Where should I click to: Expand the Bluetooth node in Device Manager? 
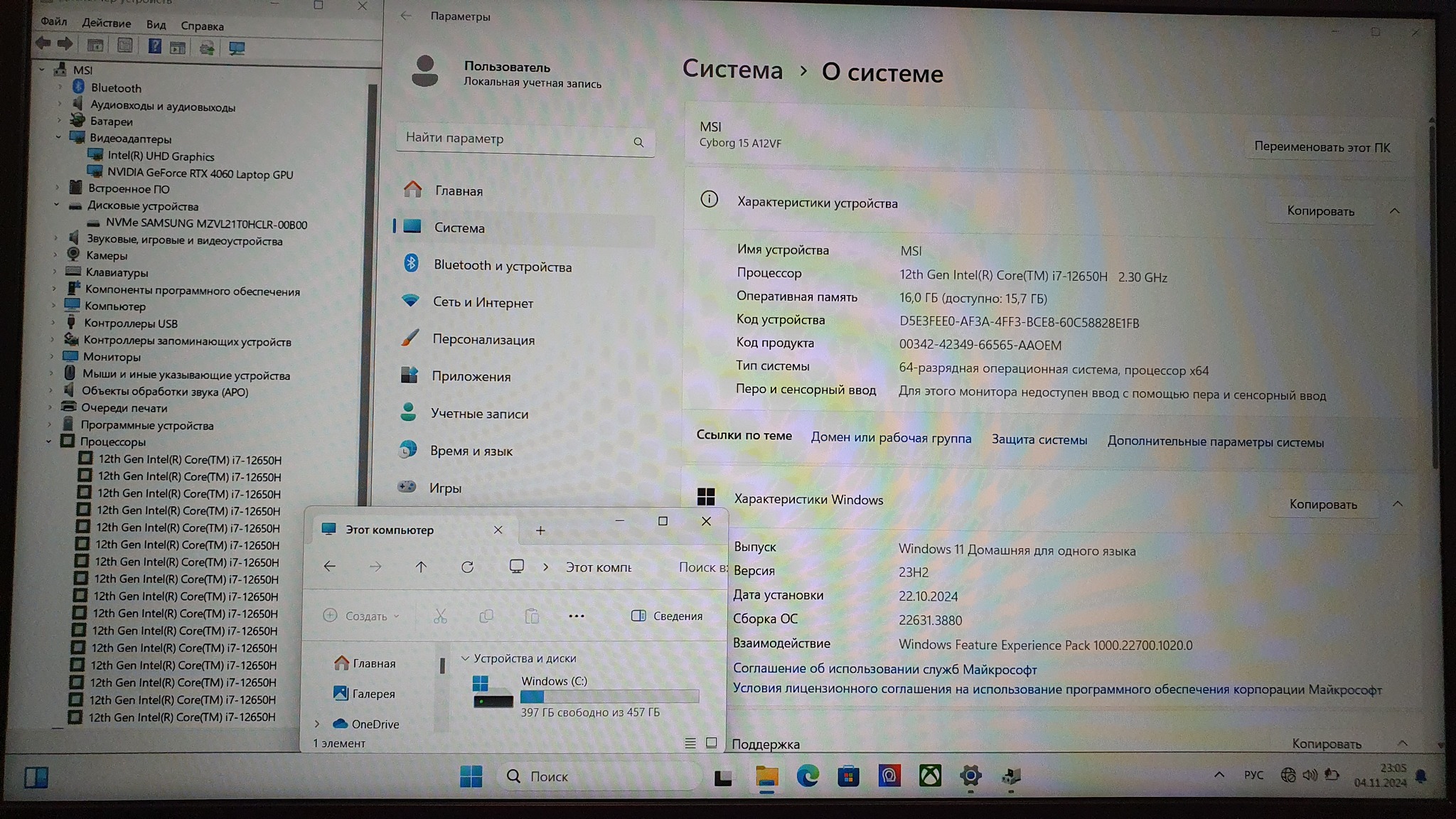(x=60, y=87)
